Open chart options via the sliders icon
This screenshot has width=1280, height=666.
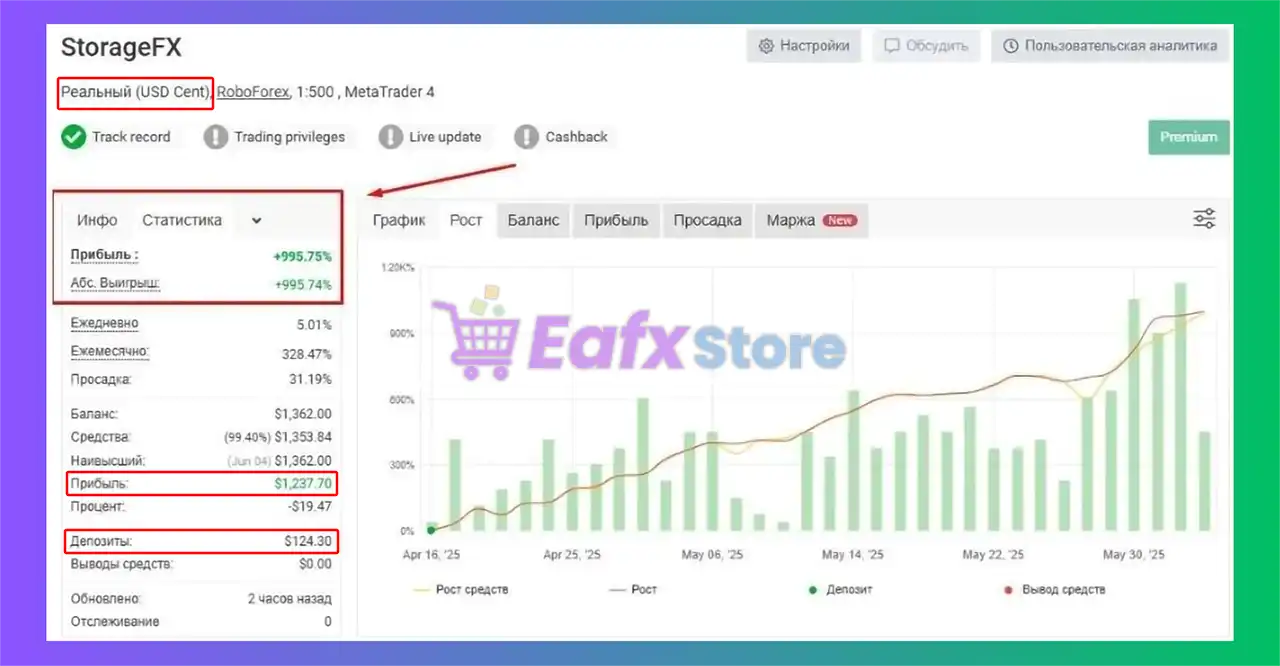coord(1205,219)
